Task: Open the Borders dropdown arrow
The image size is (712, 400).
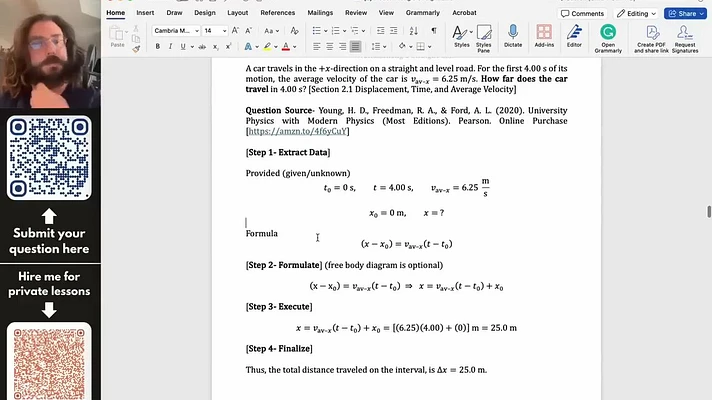Action: pos(430,47)
